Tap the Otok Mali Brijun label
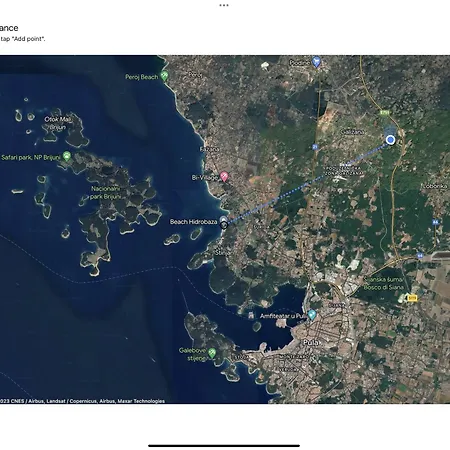 58,123
